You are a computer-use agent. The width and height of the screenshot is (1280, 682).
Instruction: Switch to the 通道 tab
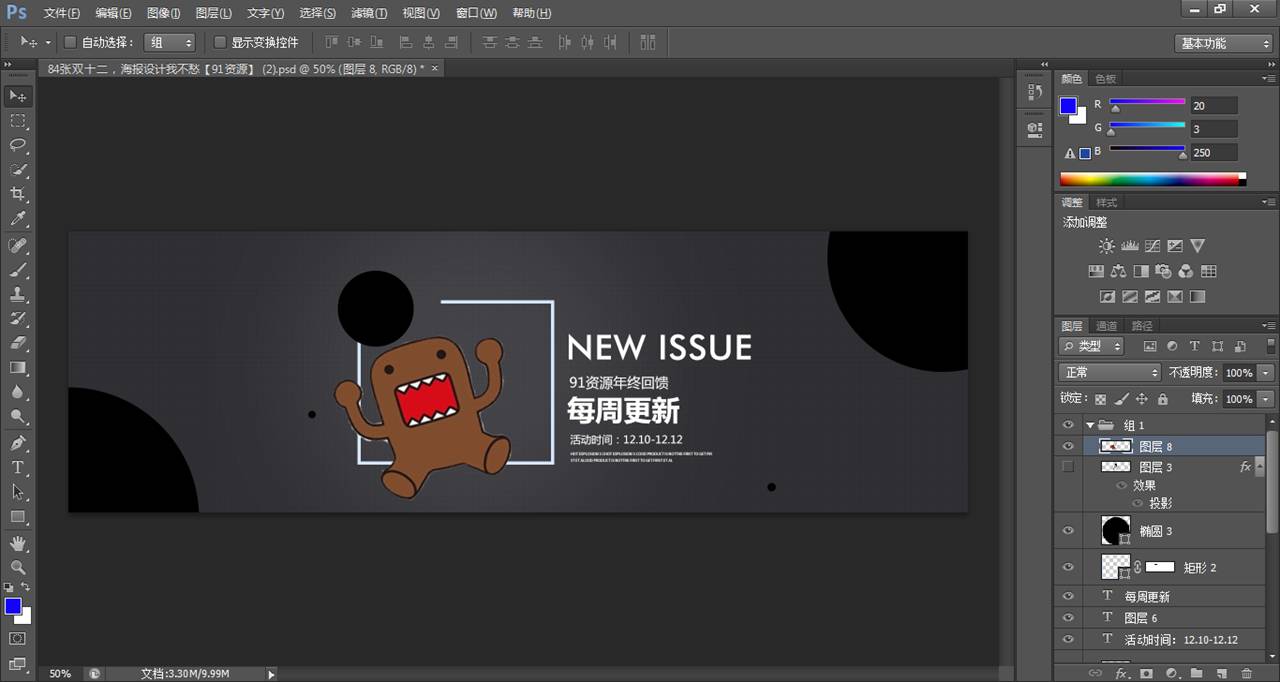tap(1106, 326)
